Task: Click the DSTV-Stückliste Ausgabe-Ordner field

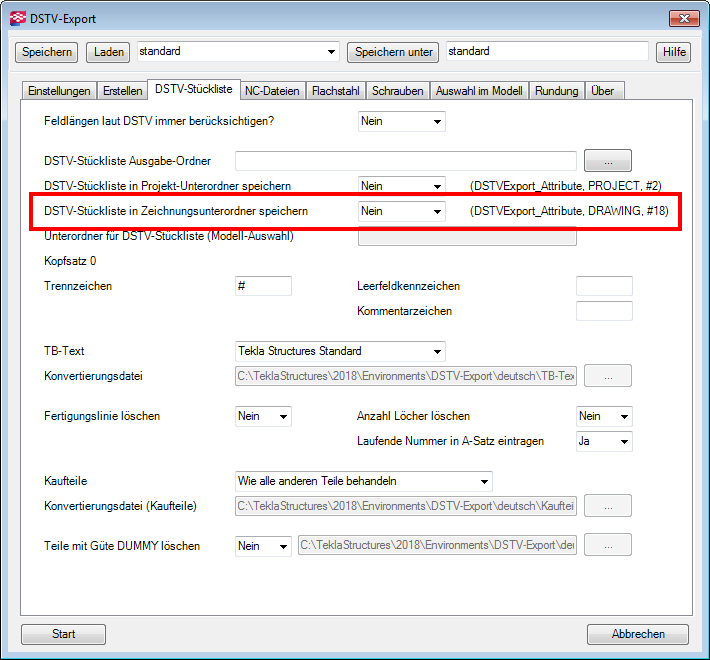Action: (406, 161)
